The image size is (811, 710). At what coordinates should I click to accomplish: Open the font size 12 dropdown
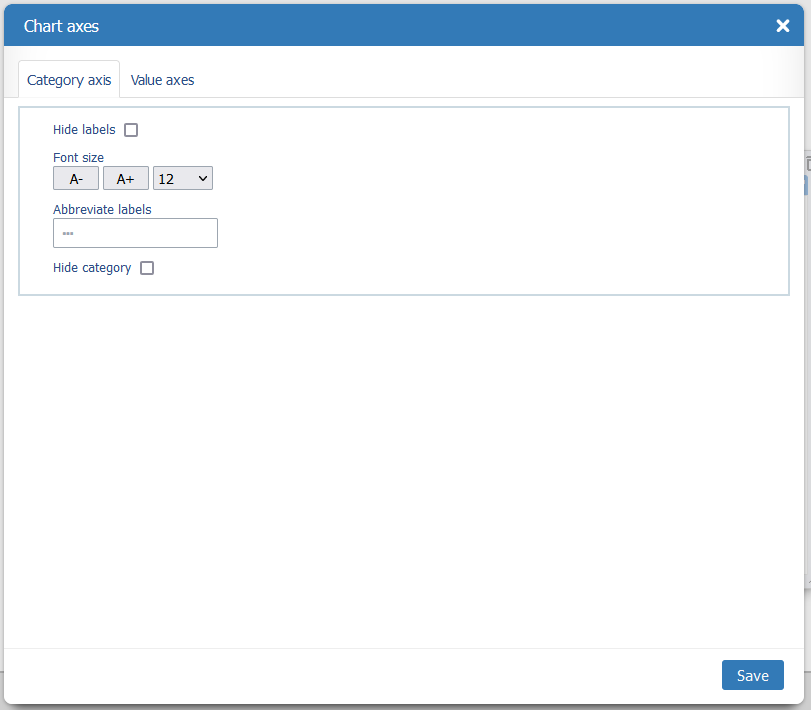click(x=182, y=179)
